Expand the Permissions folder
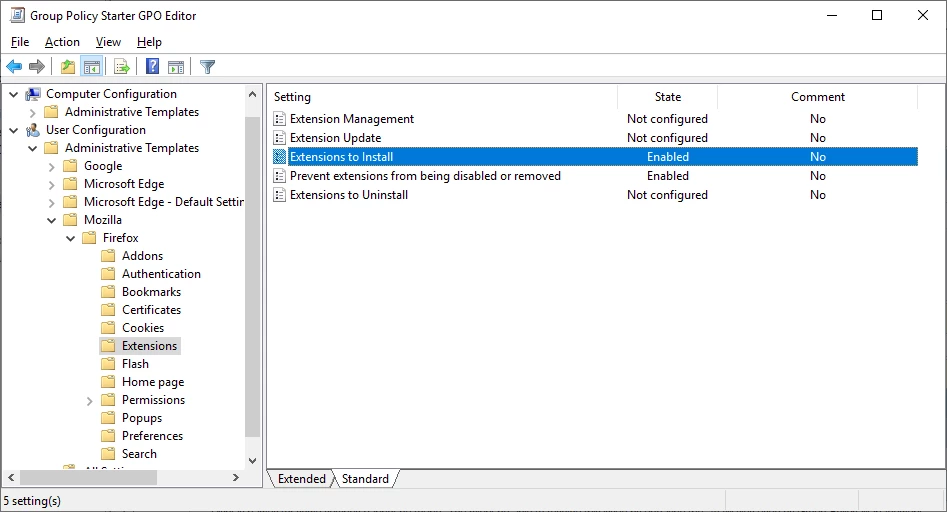Screen dimensions: 947x512 pos(89,401)
